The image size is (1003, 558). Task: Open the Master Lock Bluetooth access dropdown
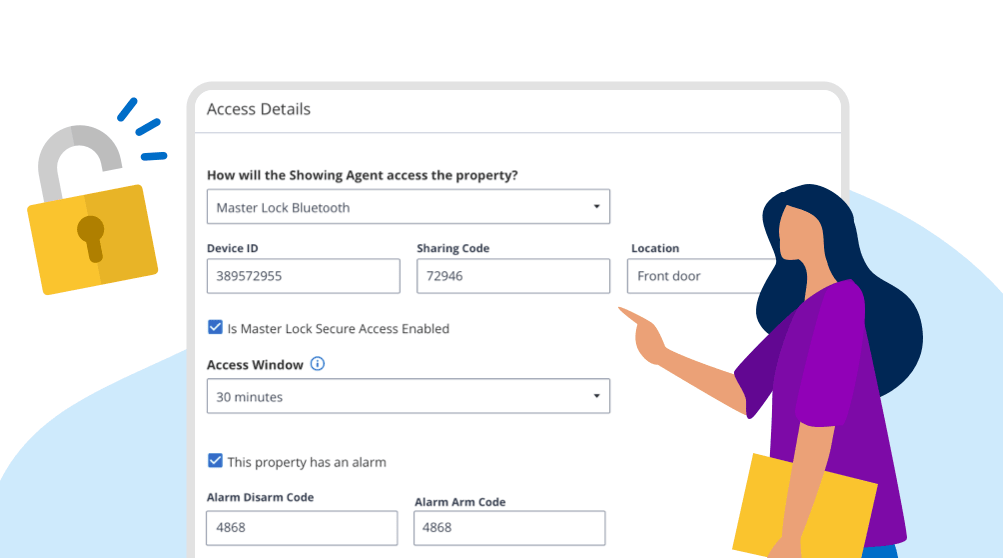pos(408,207)
